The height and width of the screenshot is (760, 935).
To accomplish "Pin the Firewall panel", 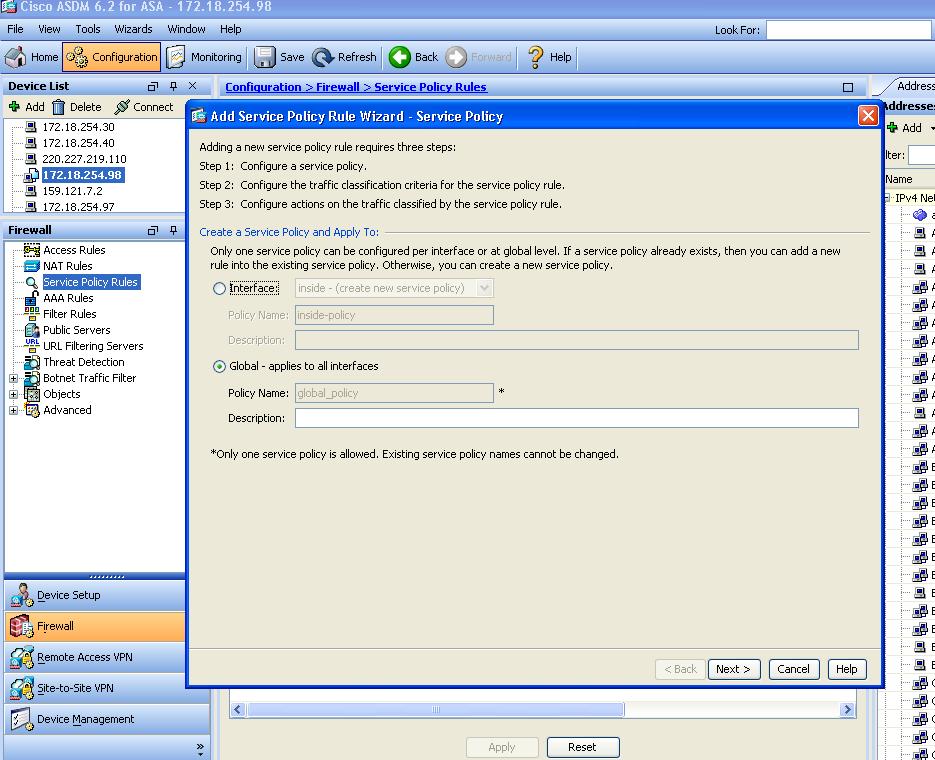I will [174, 230].
